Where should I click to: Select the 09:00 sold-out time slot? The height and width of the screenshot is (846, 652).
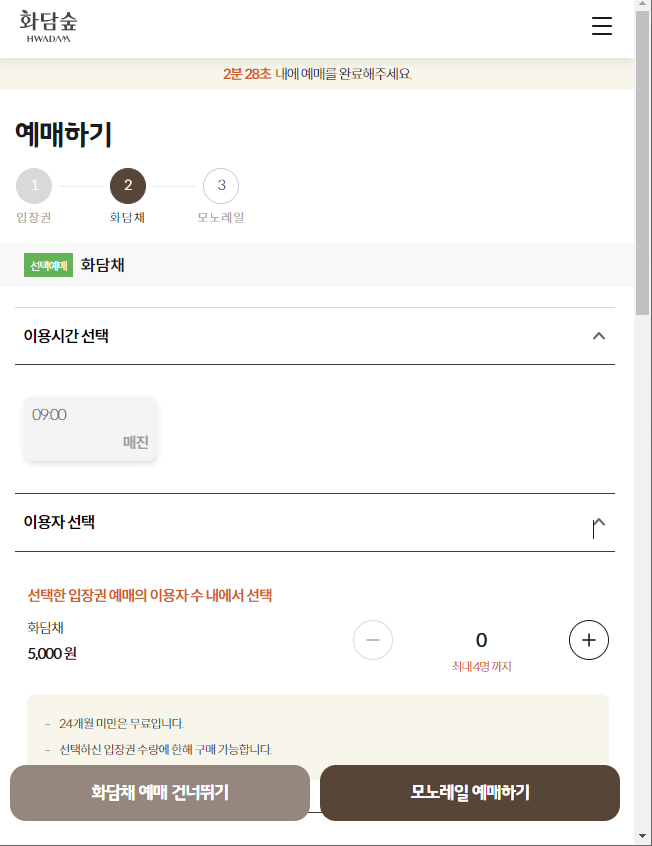click(90, 428)
